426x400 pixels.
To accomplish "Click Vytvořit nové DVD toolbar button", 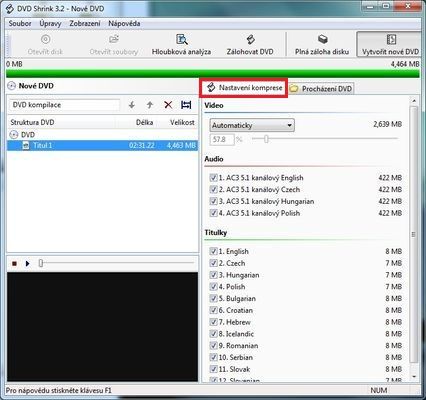I will click(390, 44).
